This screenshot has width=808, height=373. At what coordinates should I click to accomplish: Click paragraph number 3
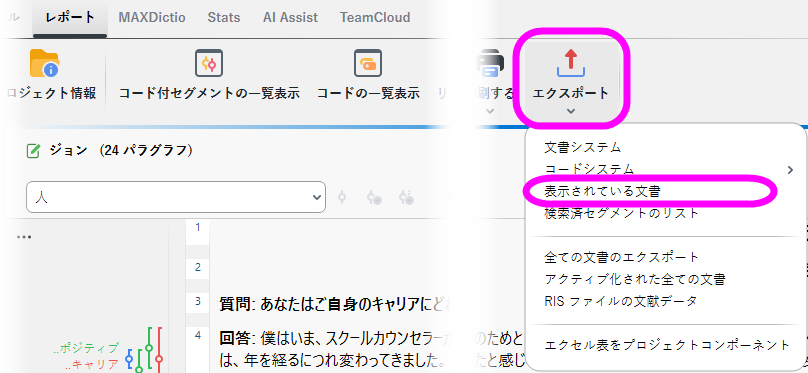tap(198, 301)
